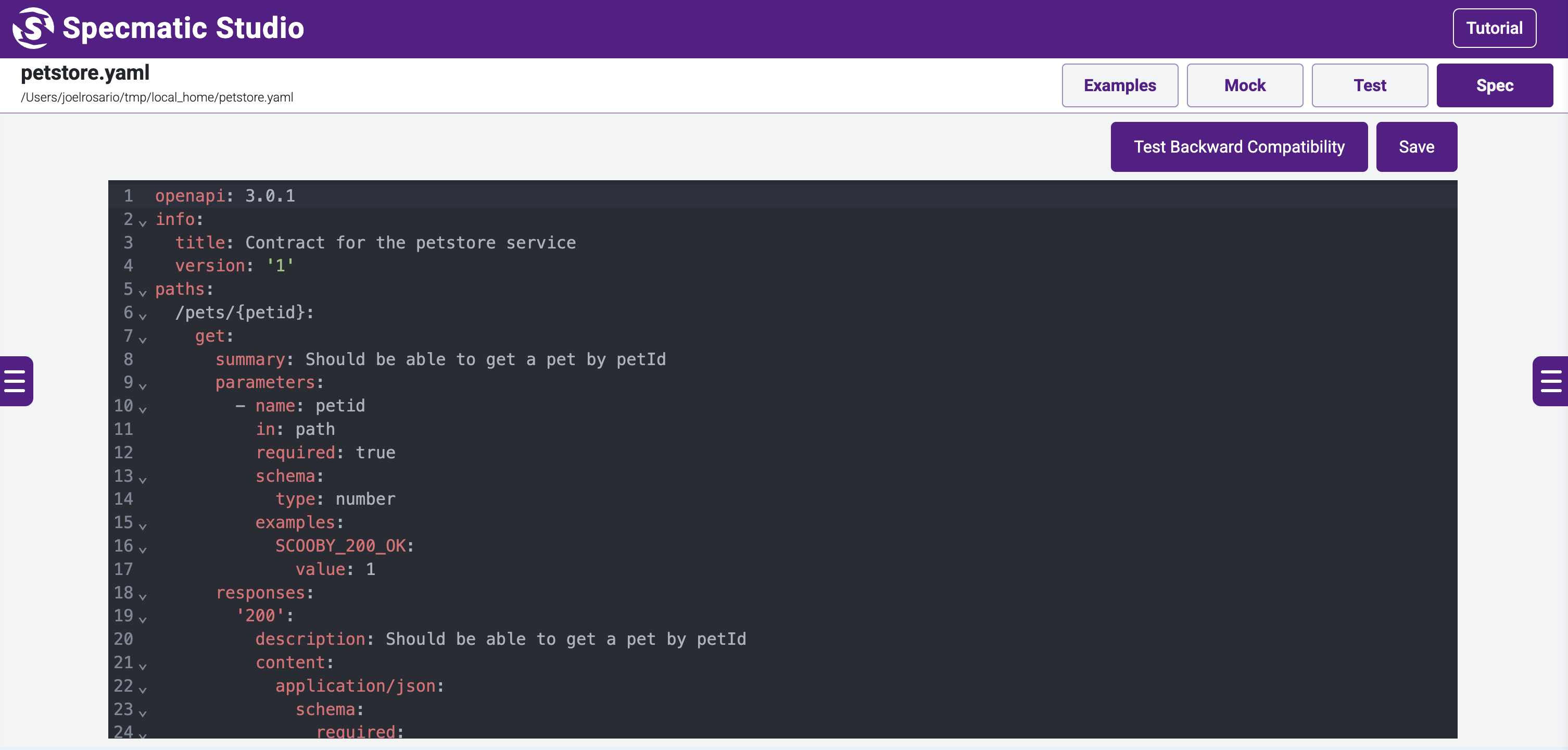
Task: Select the Spec tab
Action: tap(1495, 85)
